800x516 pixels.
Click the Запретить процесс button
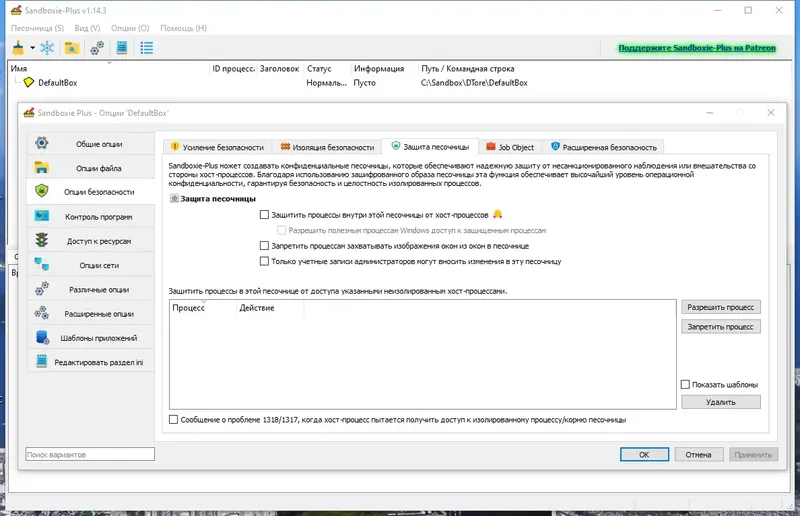point(720,327)
